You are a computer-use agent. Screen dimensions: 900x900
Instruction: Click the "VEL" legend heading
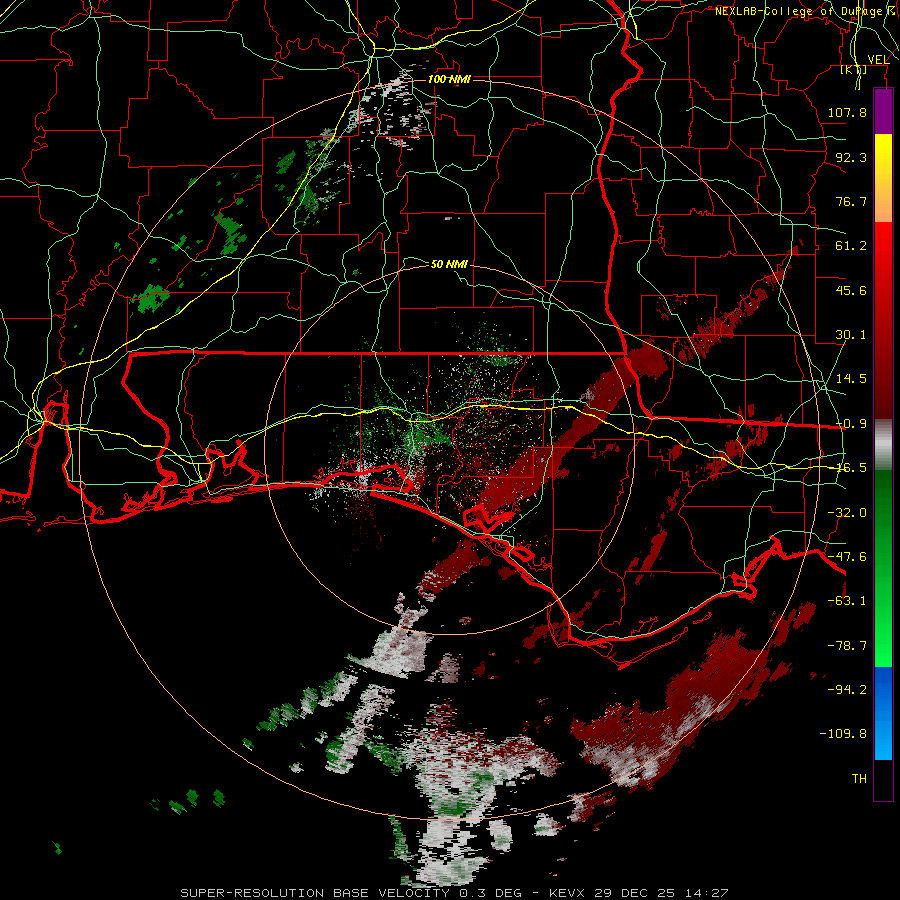(878, 60)
